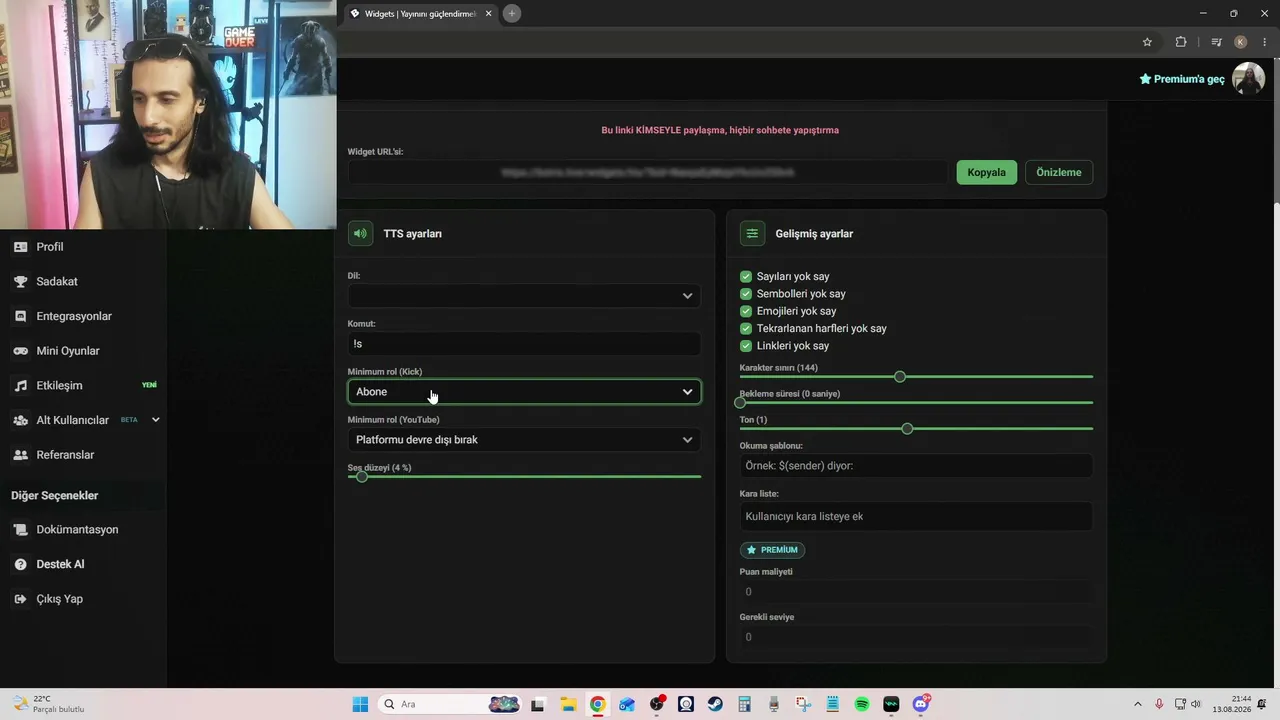This screenshot has height=720, width=1280.
Task: Click the PREMIUM badge
Action: (772, 550)
